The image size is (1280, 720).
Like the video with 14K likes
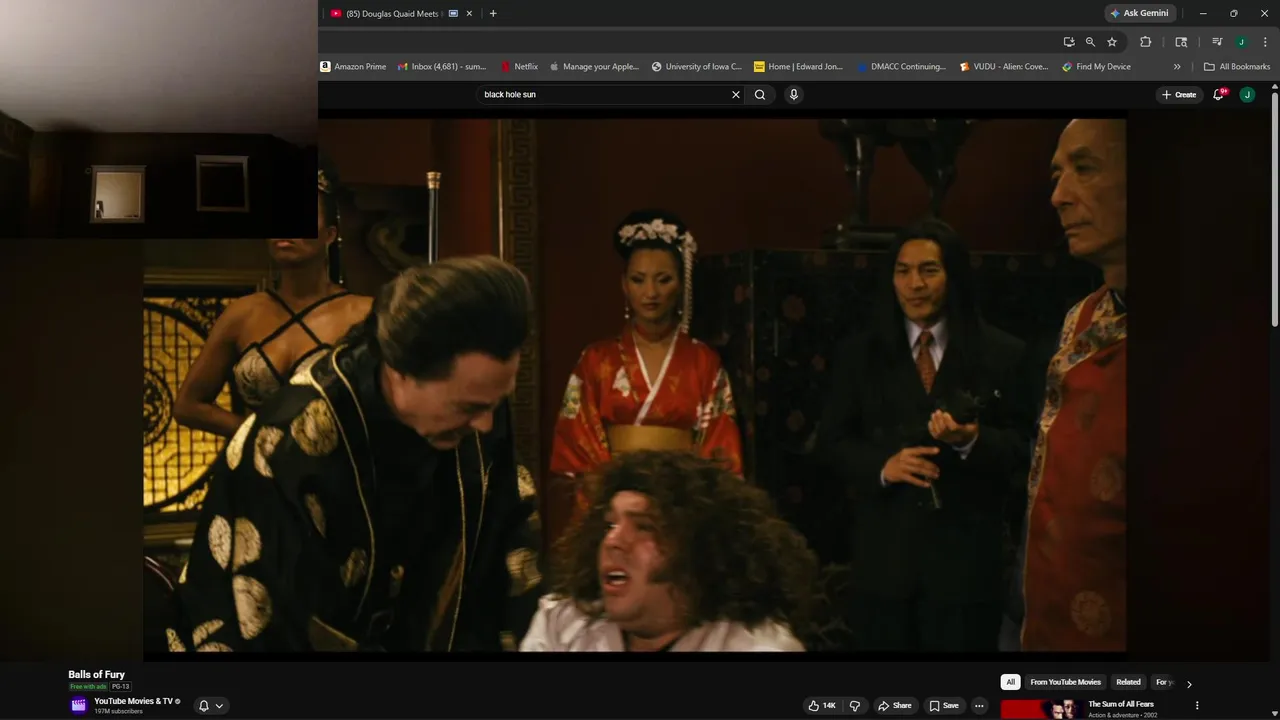(x=822, y=706)
